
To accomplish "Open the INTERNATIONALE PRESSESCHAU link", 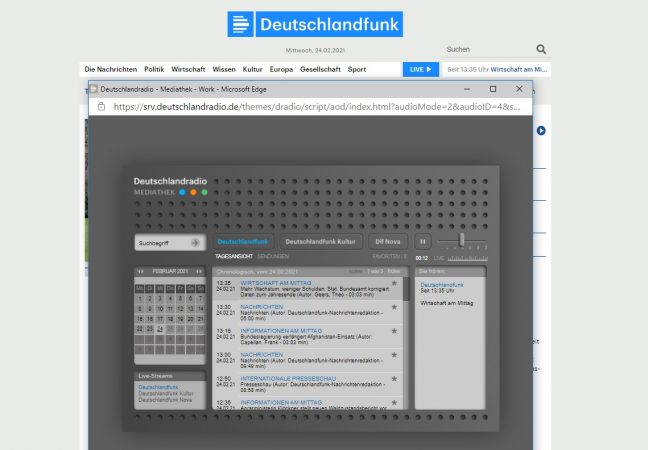I will click(x=288, y=379).
